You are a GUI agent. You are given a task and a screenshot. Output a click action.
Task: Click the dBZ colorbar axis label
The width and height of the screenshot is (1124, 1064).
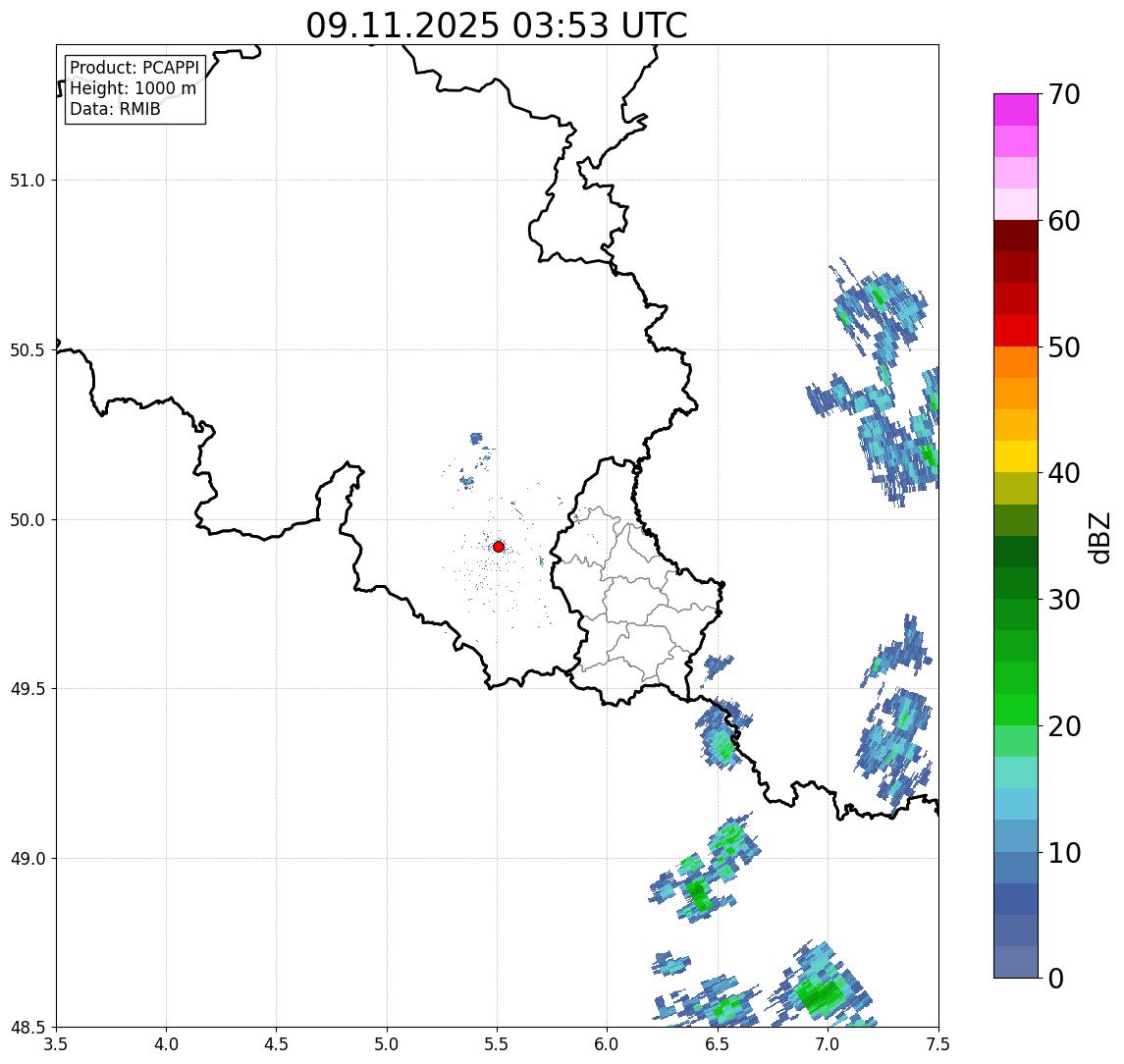click(x=1099, y=537)
